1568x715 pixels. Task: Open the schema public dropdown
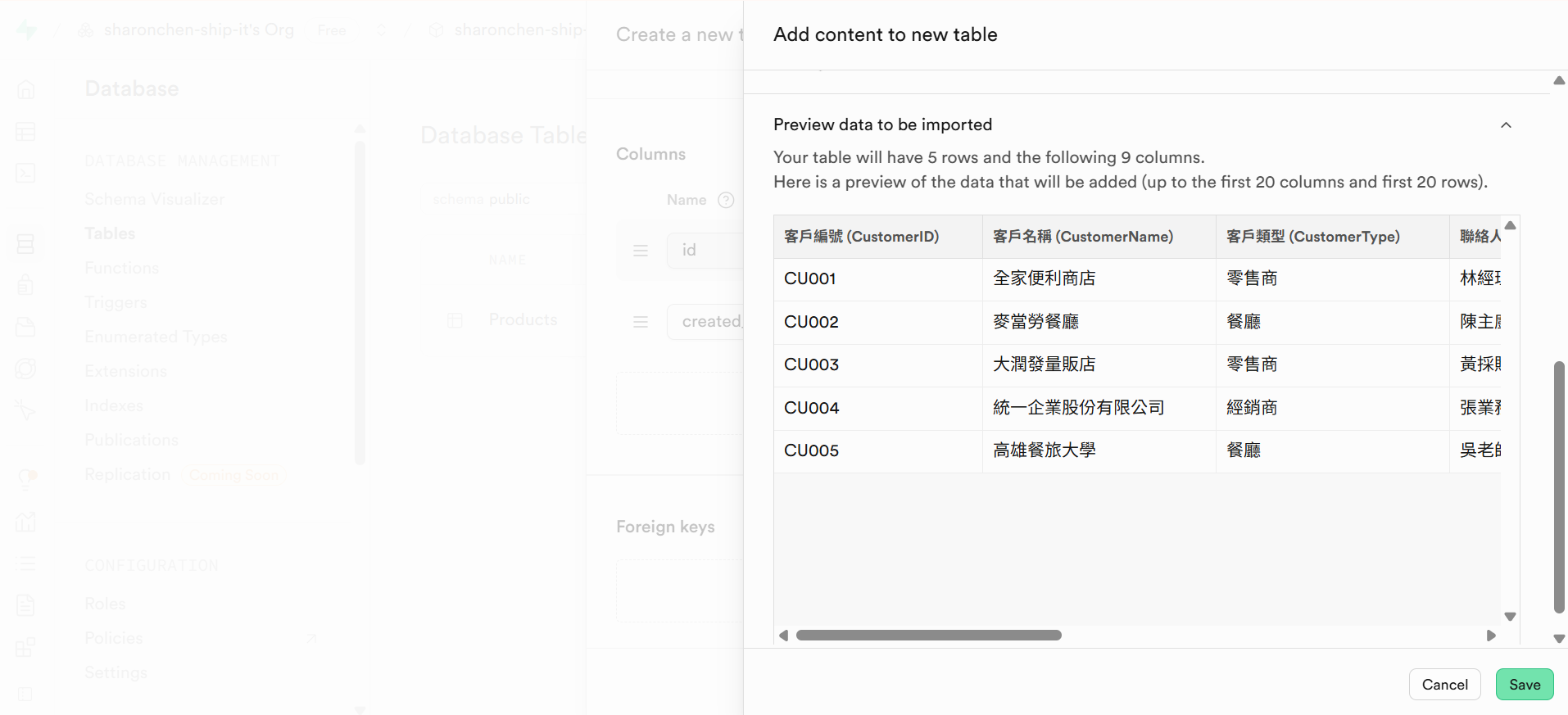pos(482,200)
